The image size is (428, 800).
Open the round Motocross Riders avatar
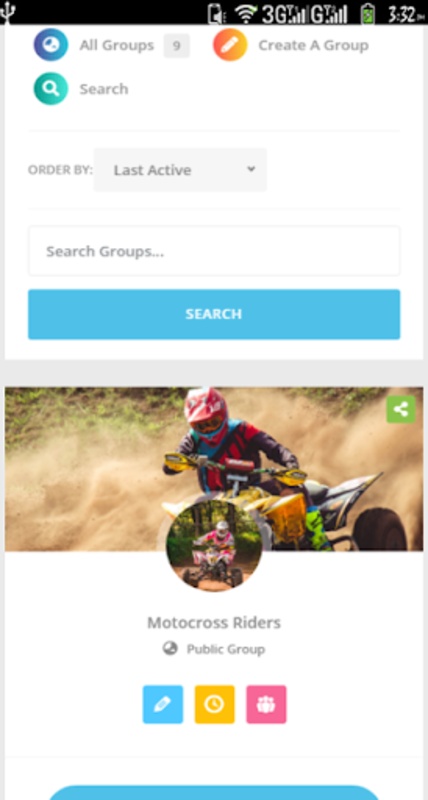(214, 544)
